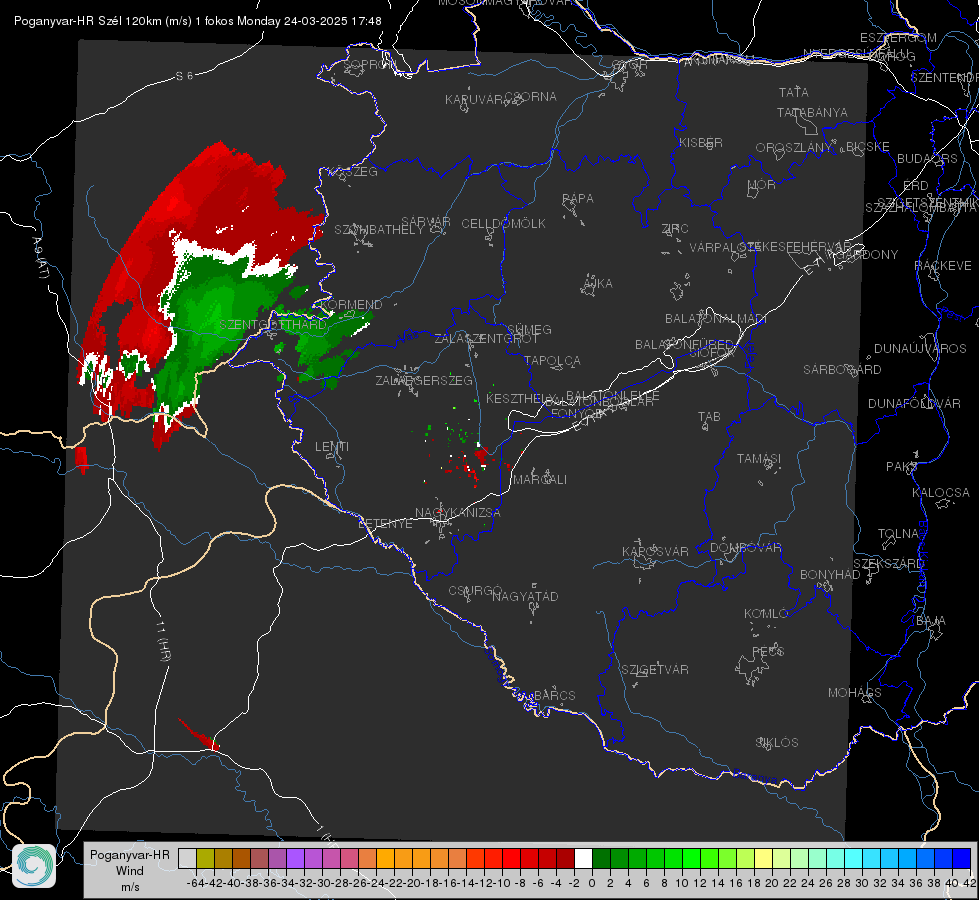979x900 pixels.
Task: Click the SOPRON city label
Action: (370, 64)
